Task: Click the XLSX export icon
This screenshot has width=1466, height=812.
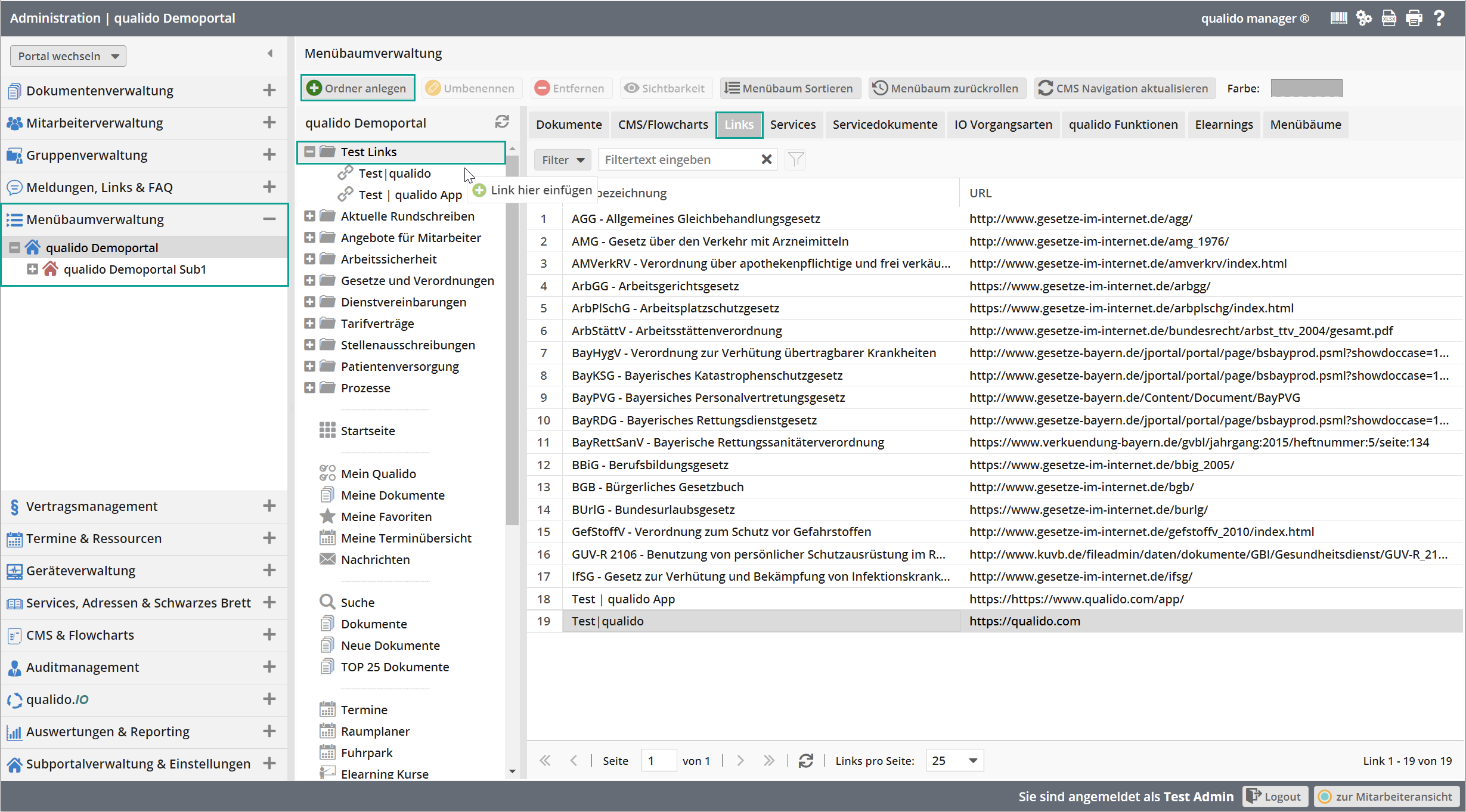Action: point(1389,18)
